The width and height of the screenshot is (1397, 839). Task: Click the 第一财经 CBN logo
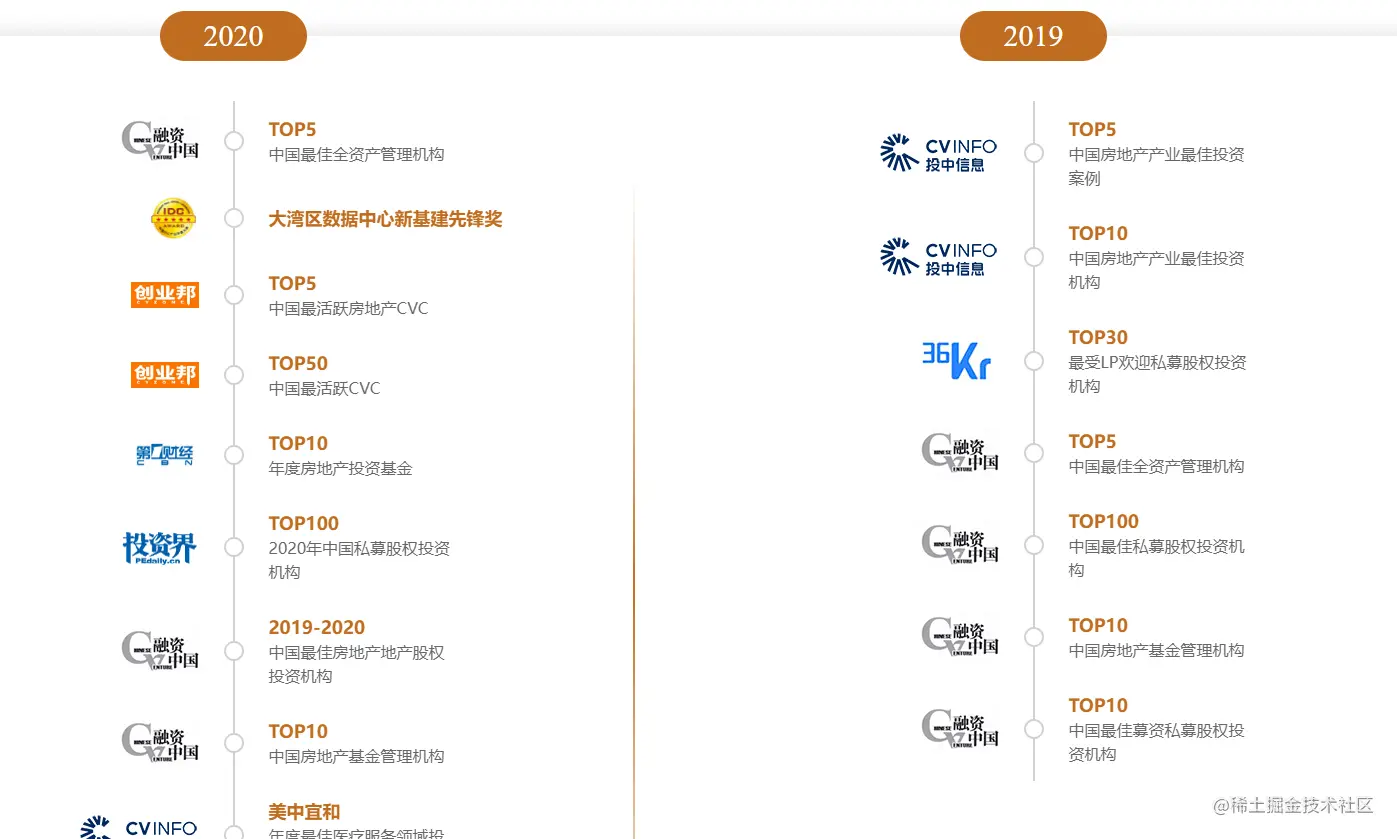pos(164,455)
